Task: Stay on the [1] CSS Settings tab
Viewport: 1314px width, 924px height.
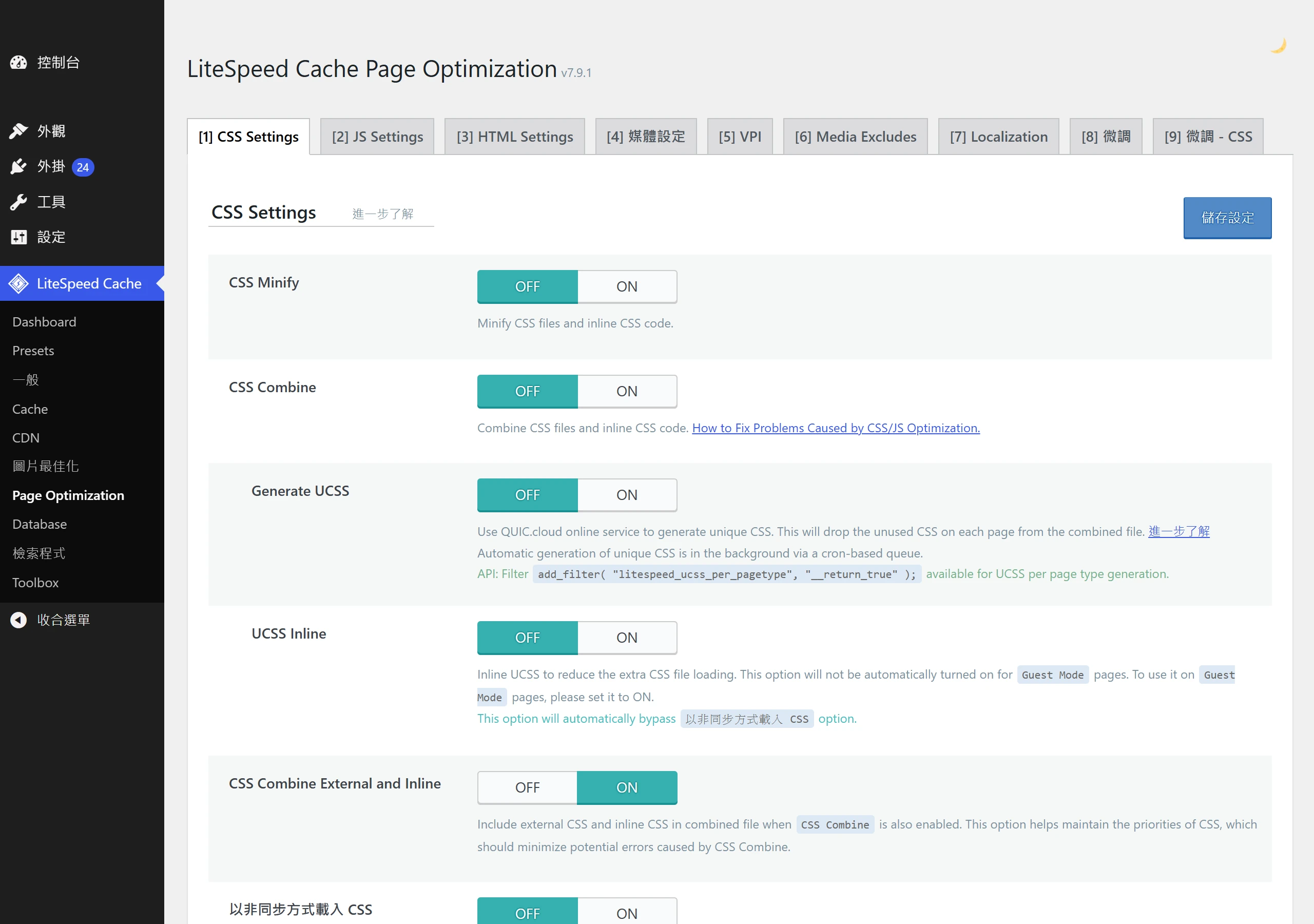Action: click(x=248, y=137)
